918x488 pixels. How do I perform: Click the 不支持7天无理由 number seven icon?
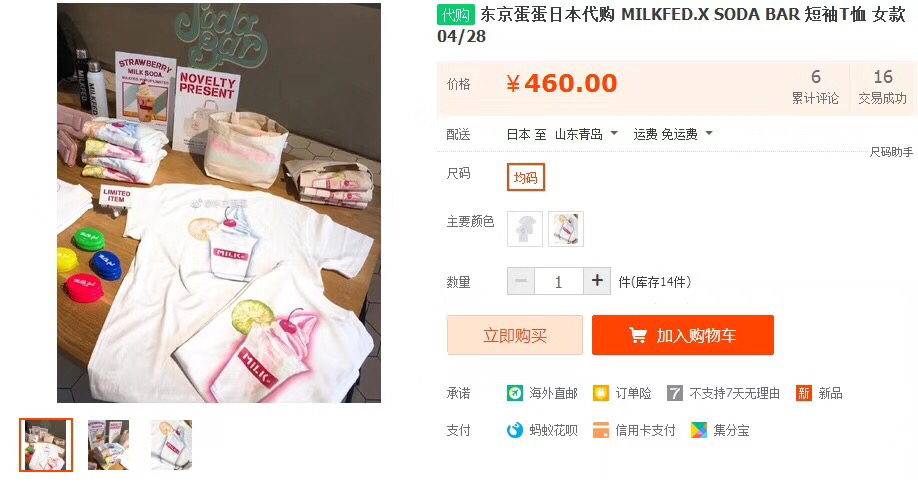point(674,393)
